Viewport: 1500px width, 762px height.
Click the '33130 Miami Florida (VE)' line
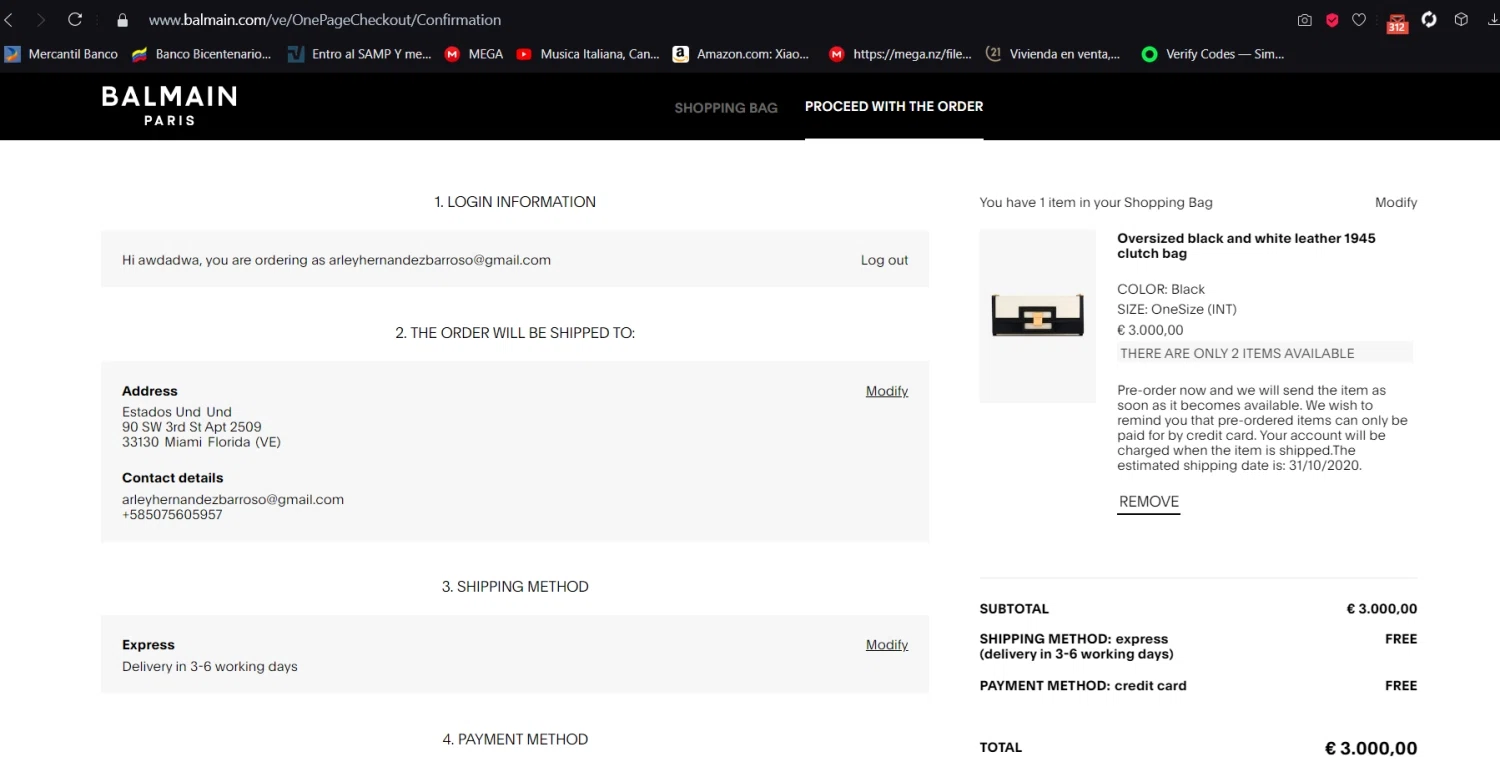point(202,442)
